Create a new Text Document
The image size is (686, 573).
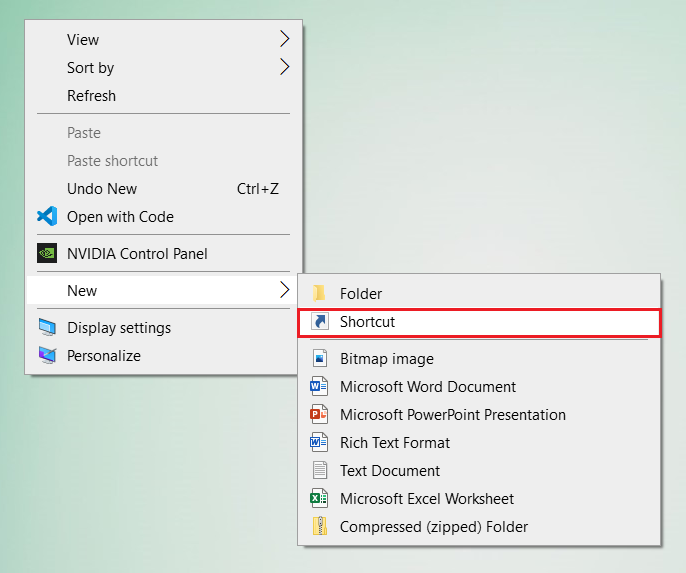[390, 470]
